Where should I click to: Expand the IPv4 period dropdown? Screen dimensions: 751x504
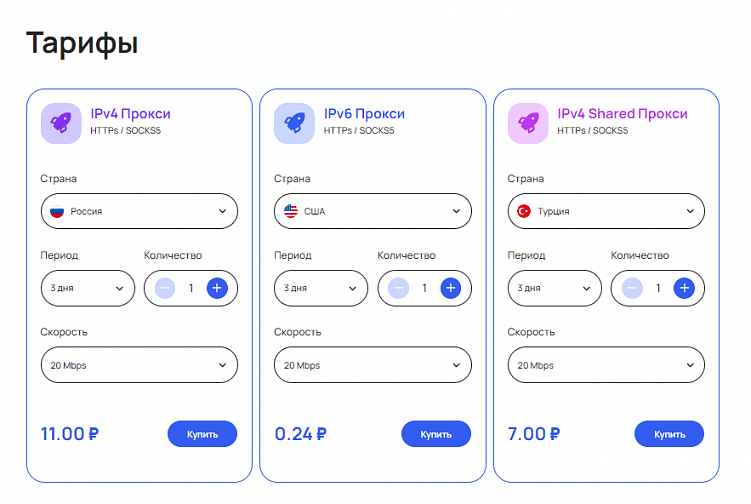87,288
